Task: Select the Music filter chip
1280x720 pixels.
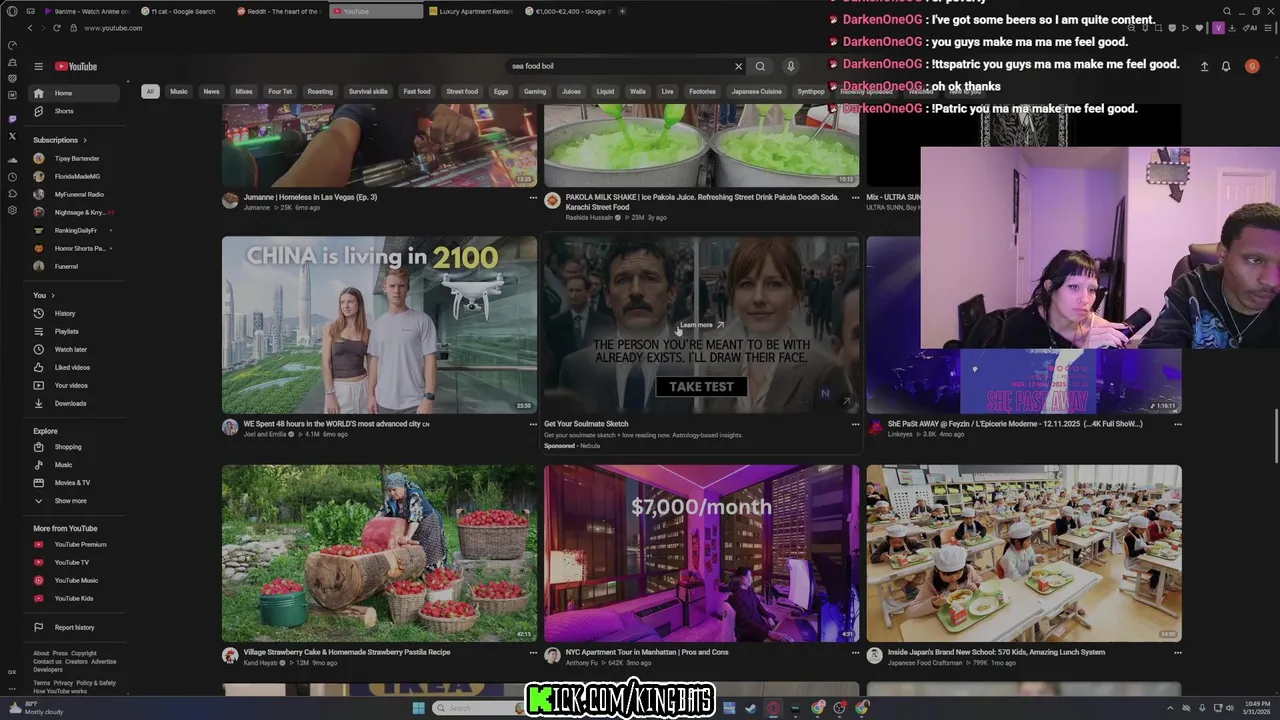Action: [178, 91]
